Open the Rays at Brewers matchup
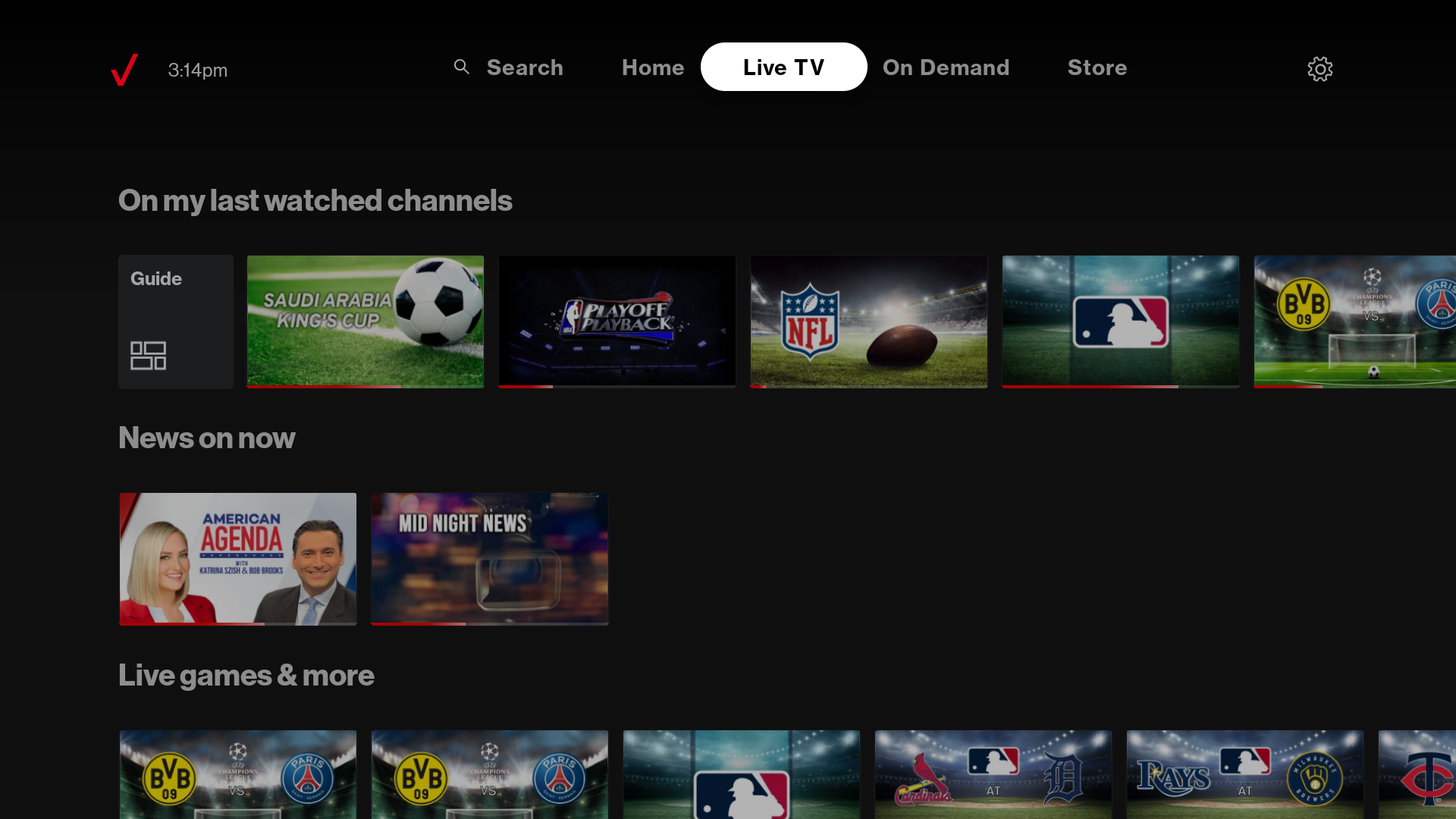 1244,773
